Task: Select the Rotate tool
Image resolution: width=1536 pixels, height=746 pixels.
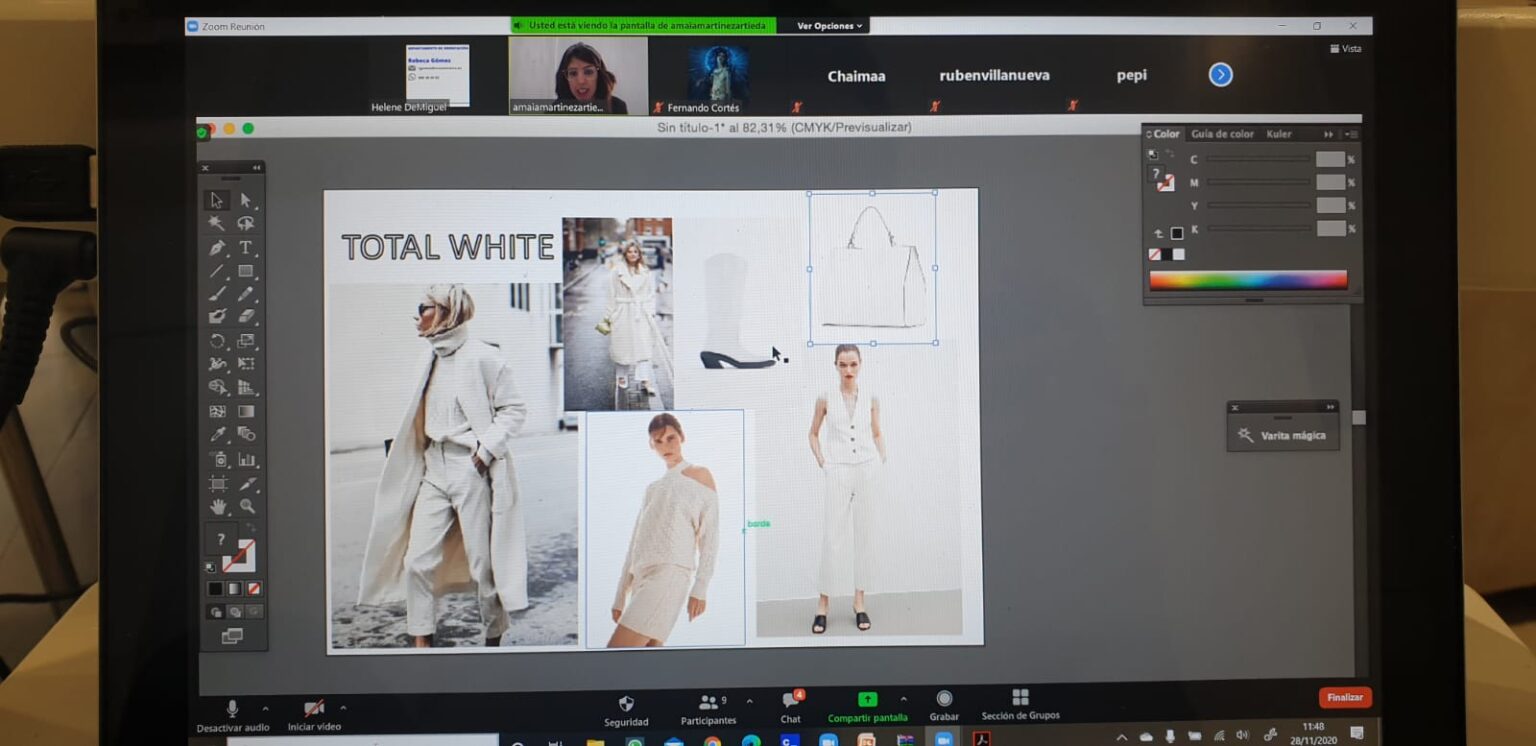Action: pos(217,341)
